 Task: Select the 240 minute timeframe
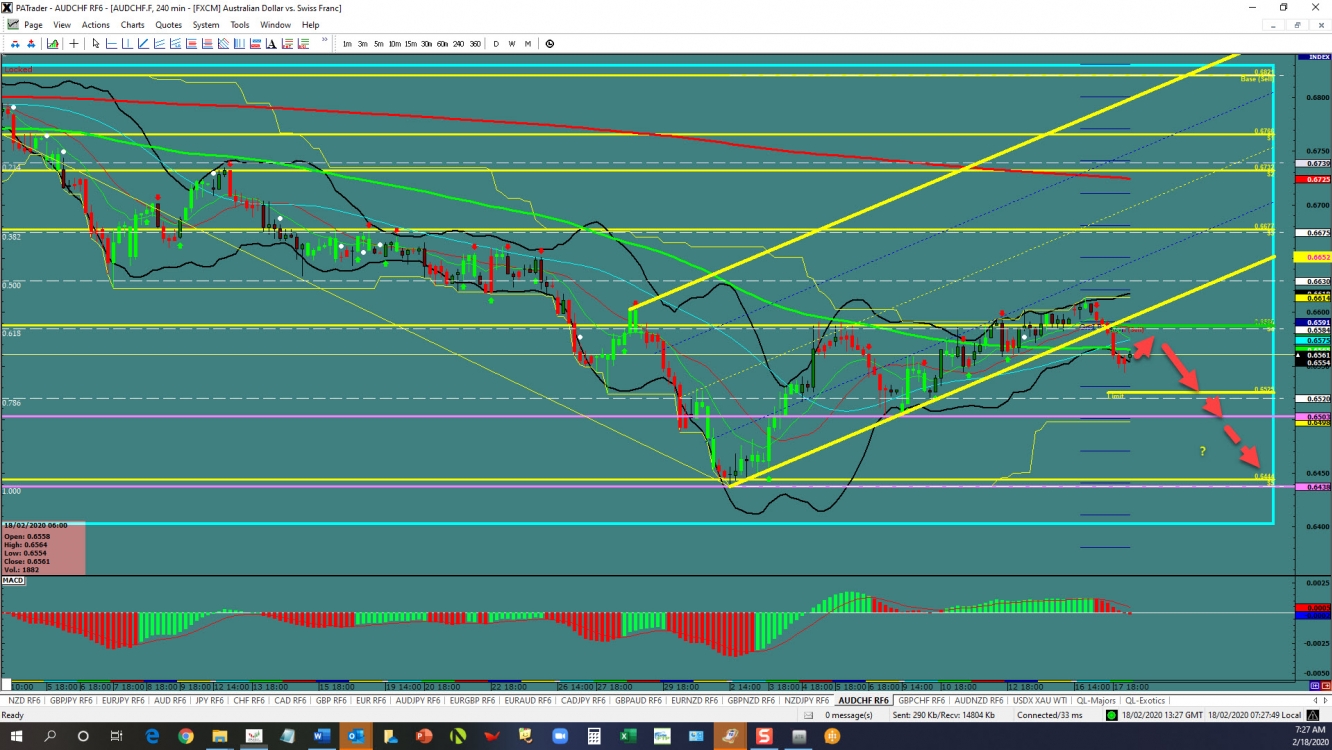(x=459, y=44)
